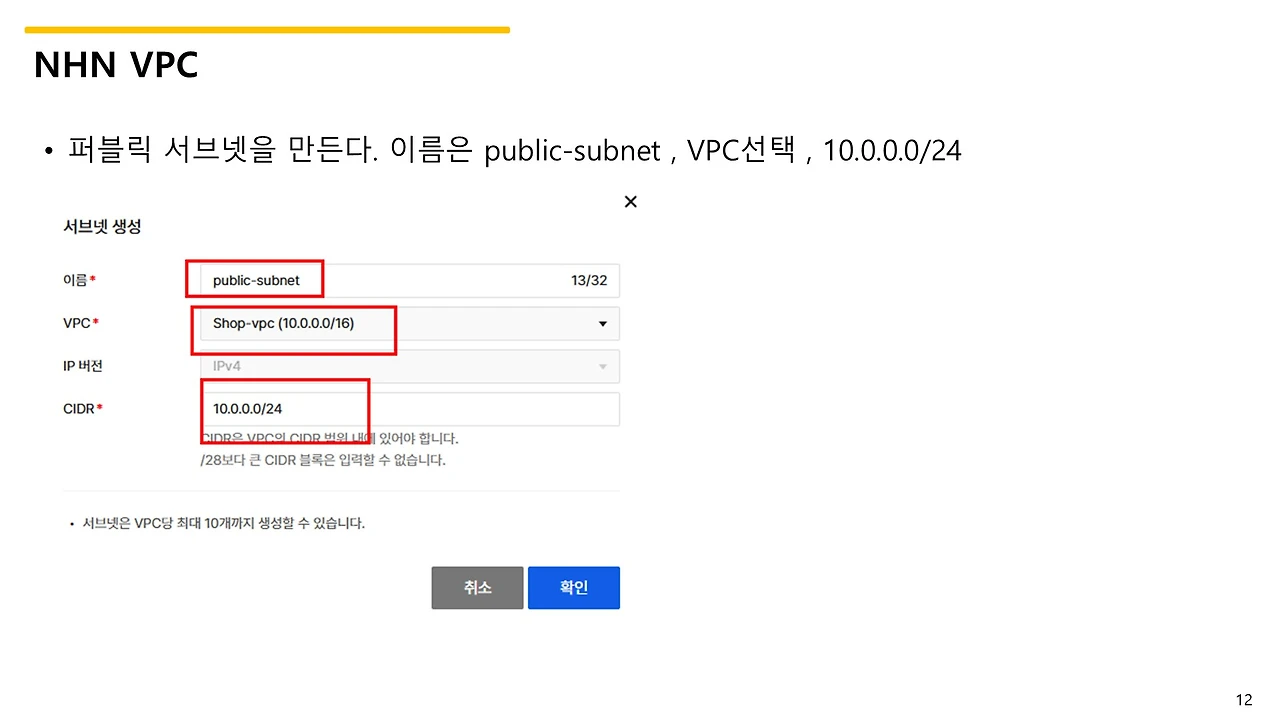1280x720 pixels.
Task: Click the IPv4 IP 버전 dropdown arrow
Action: [x=602, y=366]
